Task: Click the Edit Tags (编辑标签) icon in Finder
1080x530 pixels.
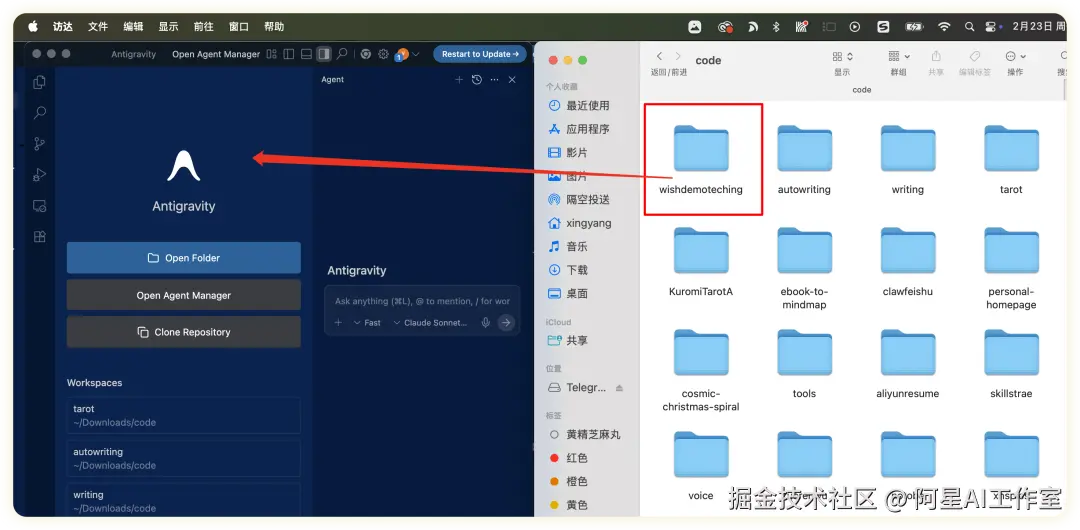Action: pos(975,57)
